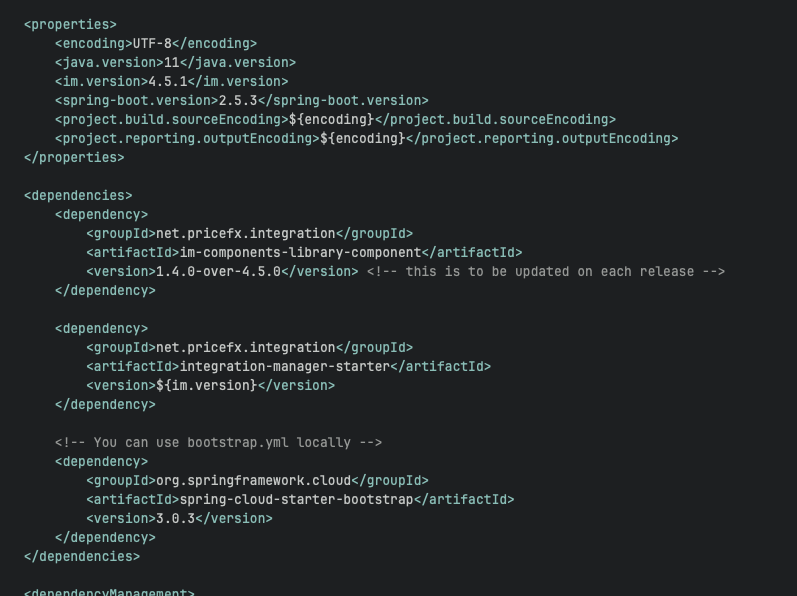Click the closing properties tag
Image resolution: width=797 pixels, height=596 pixels.
pos(74,157)
